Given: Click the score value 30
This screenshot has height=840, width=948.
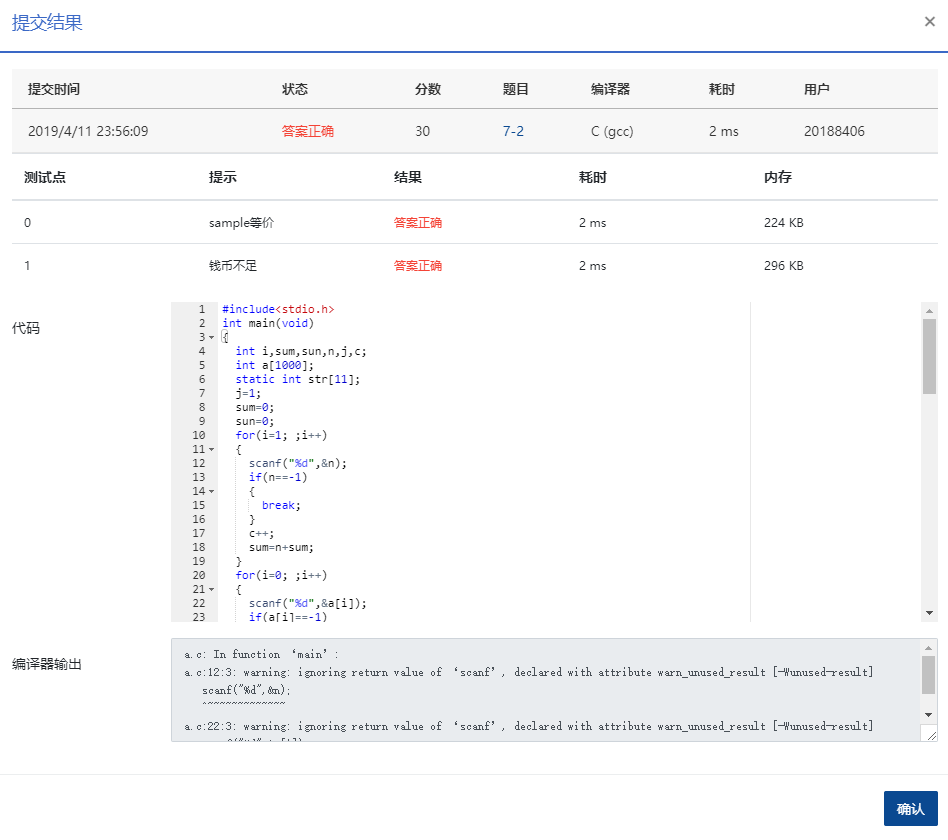Looking at the screenshot, I should coord(423,131).
